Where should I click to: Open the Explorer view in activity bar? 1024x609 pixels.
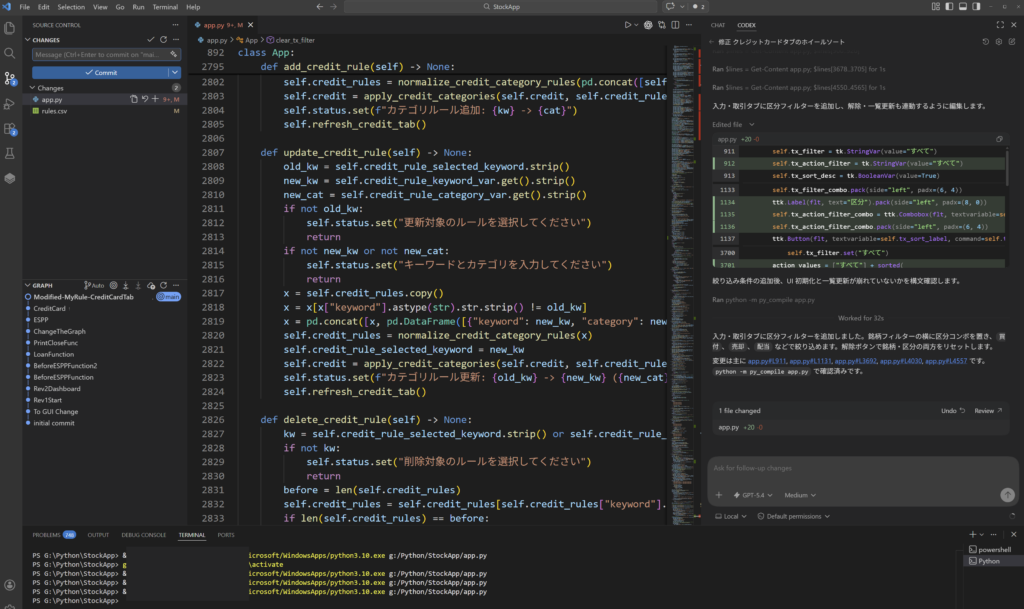(x=10, y=27)
